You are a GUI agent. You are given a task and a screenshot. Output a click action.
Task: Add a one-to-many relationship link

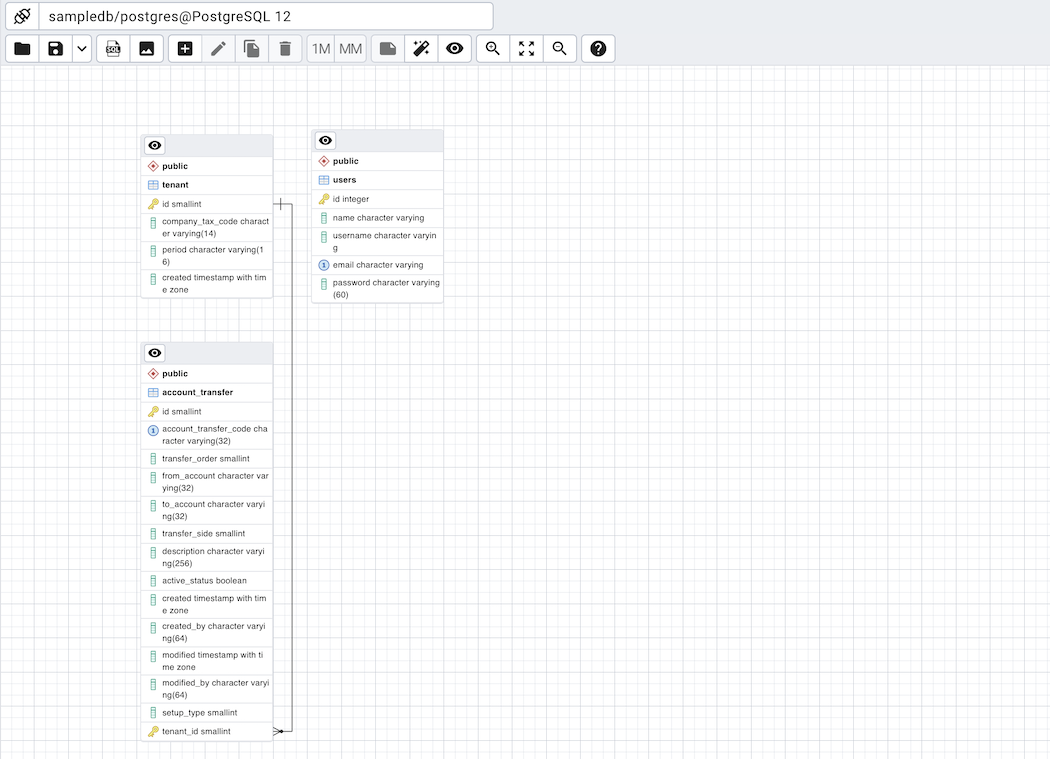pyautogui.click(x=320, y=49)
